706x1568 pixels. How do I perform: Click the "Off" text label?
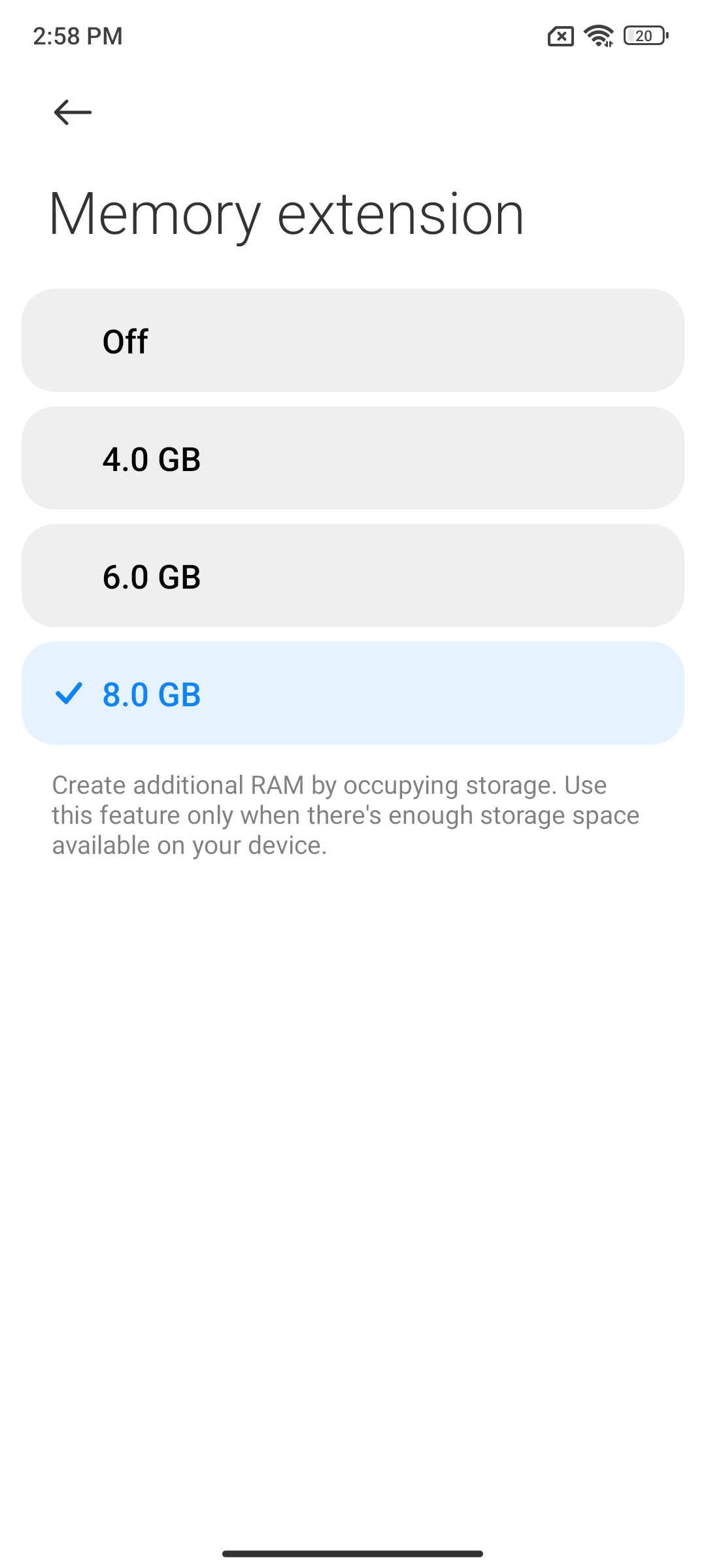126,341
